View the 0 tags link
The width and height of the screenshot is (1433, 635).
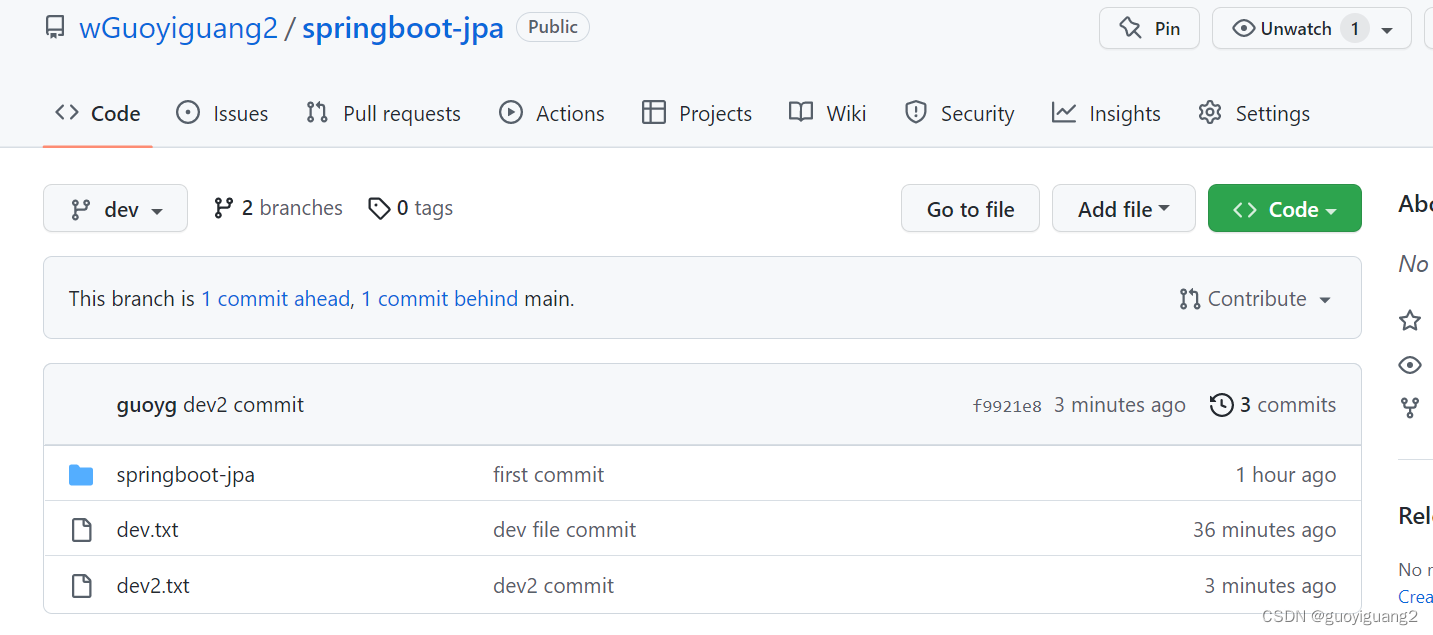[411, 207]
